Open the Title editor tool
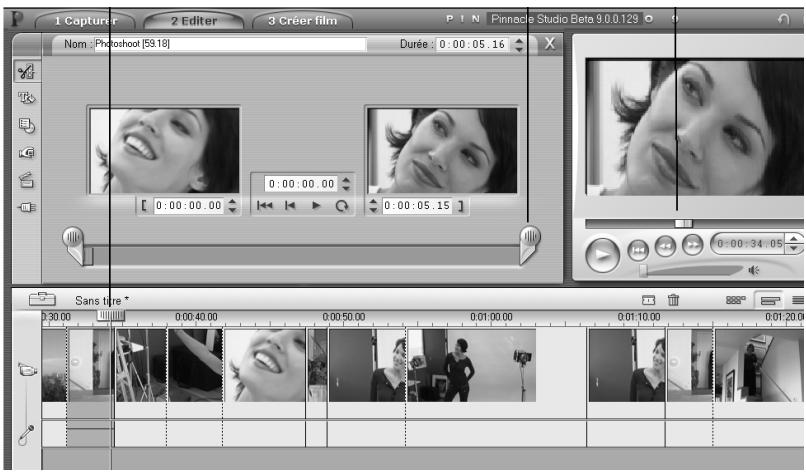806x473 pixels. [26, 98]
